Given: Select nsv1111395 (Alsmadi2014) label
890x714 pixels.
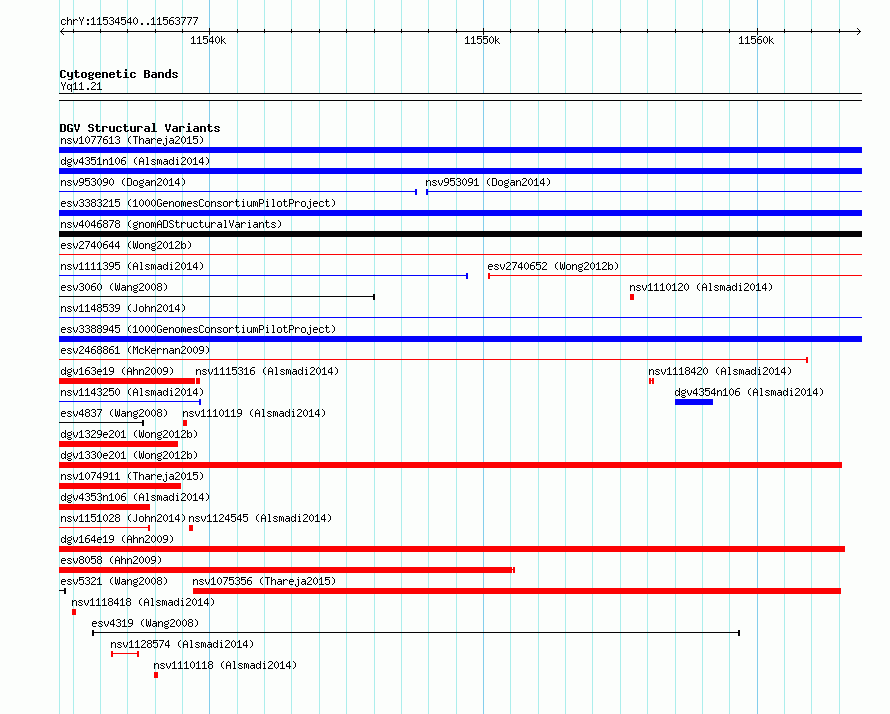Looking at the screenshot, I should (x=132, y=266).
